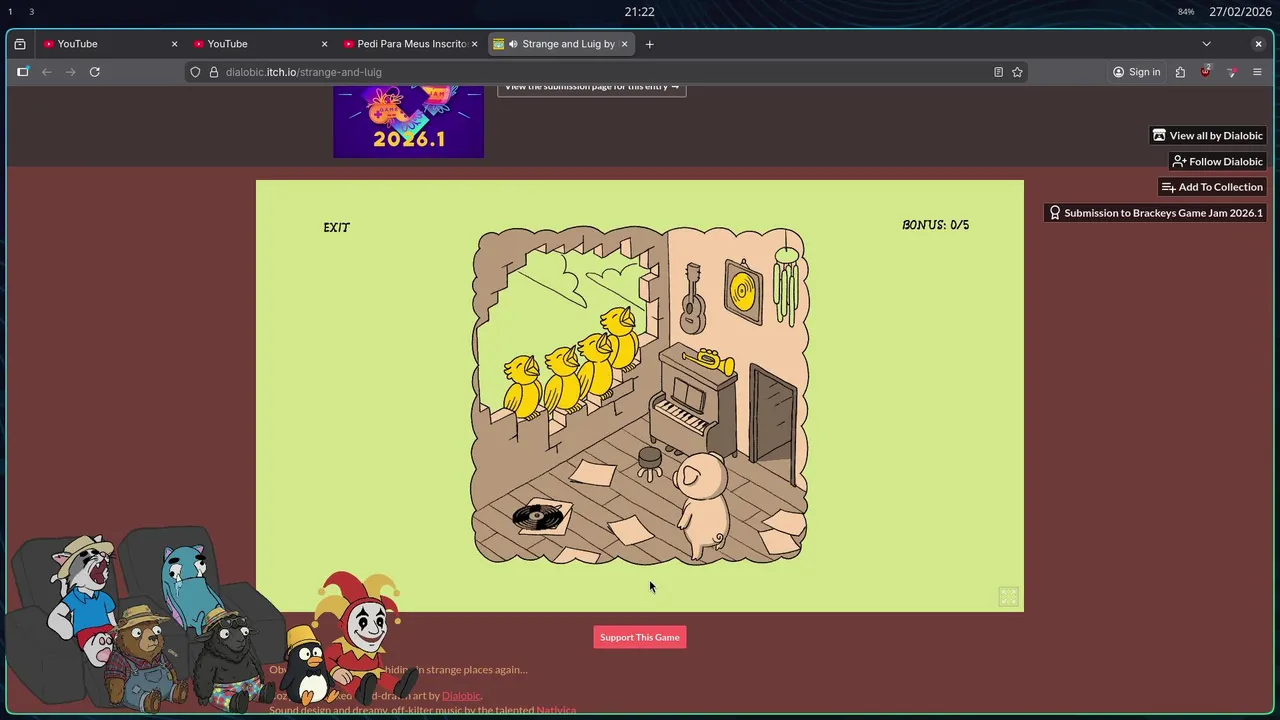Open the Dialobic link in description
This screenshot has width=1280, height=720.
(461, 695)
